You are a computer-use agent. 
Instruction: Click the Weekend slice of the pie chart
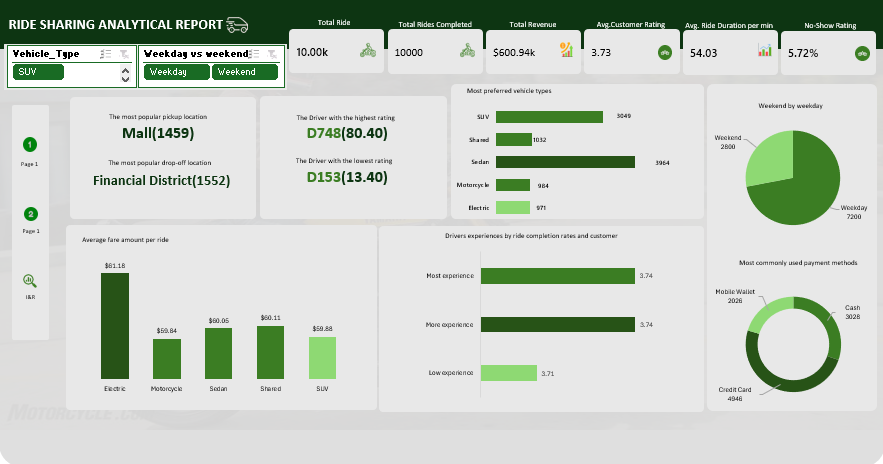(770, 158)
